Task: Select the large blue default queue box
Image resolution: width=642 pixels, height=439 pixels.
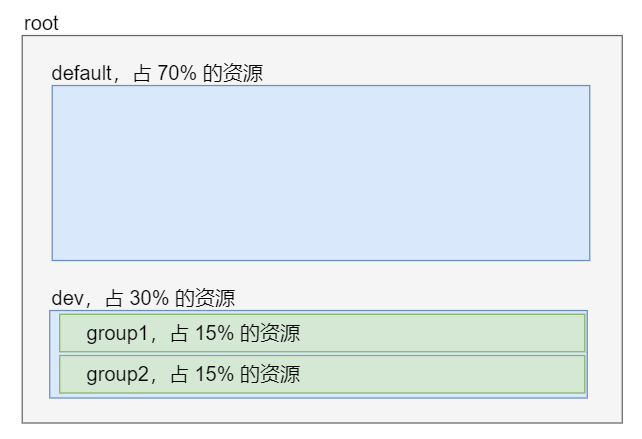Action: 321,173
